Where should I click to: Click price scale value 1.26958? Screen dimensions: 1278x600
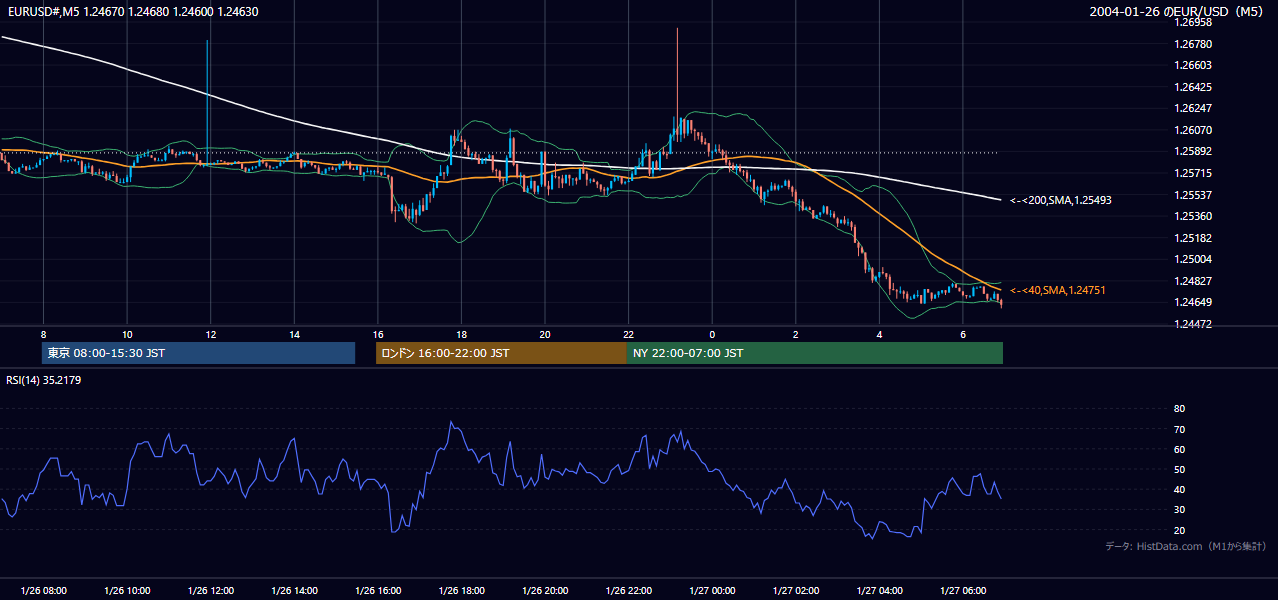[x=1194, y=22]
